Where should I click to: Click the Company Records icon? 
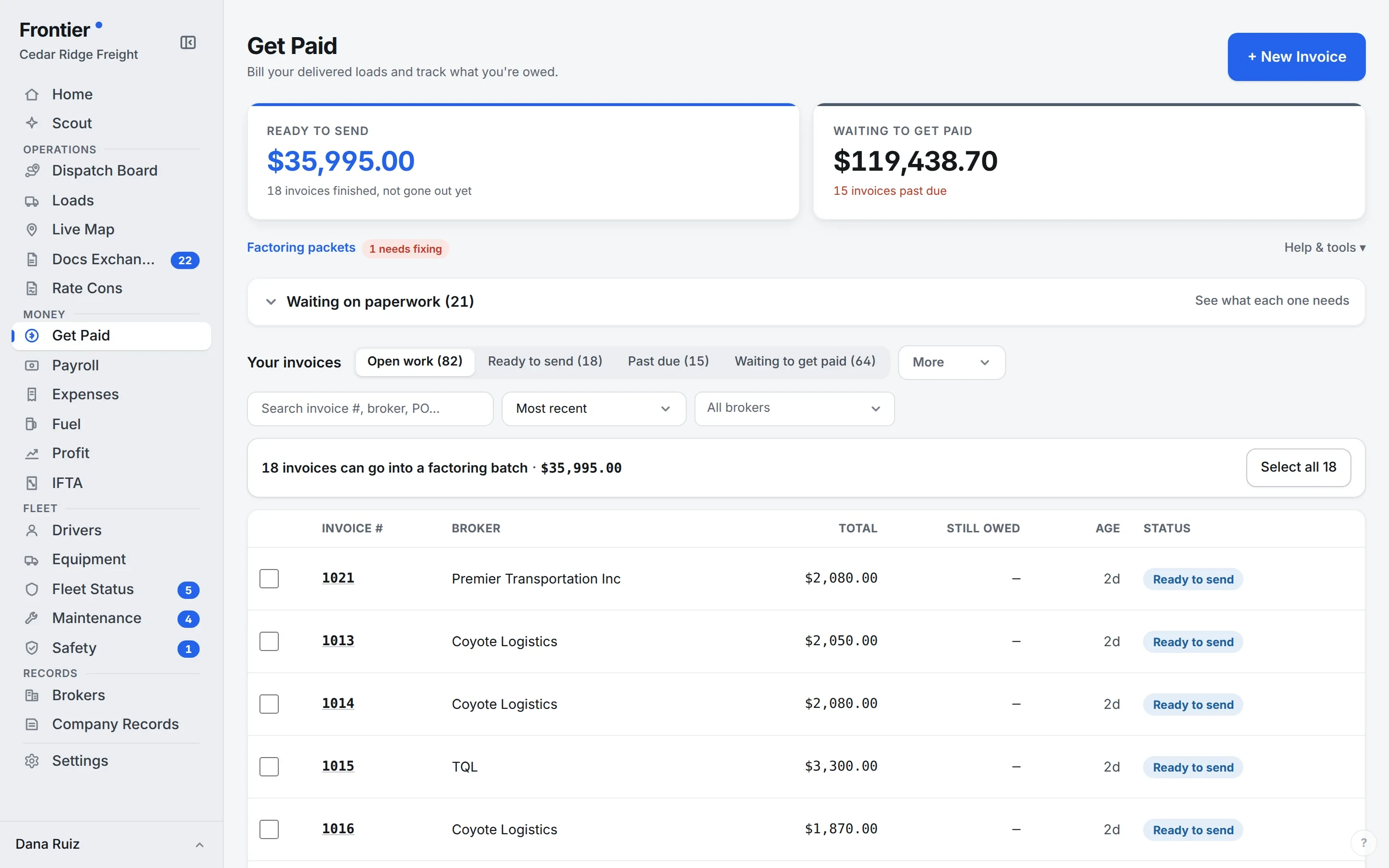tap(32, 724)
